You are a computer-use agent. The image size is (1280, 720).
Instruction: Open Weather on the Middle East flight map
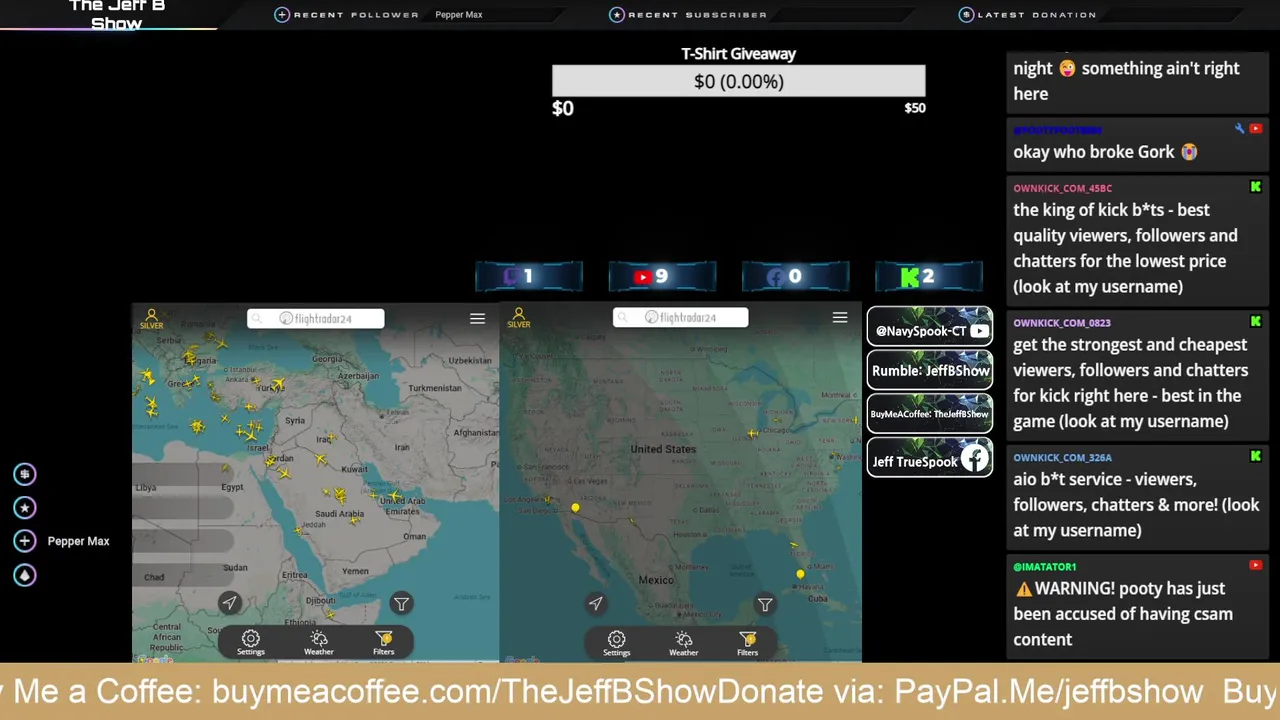[318, 642]
